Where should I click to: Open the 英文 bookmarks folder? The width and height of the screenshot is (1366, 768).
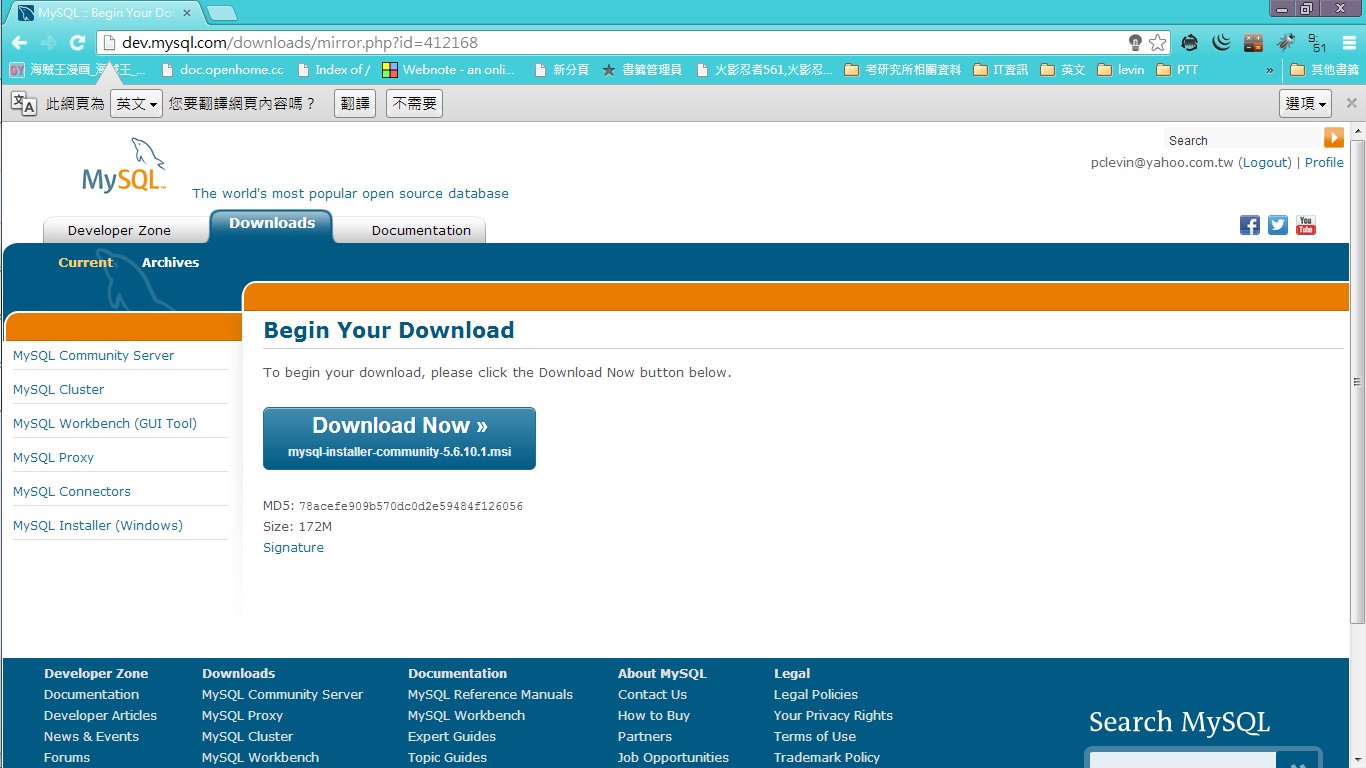(1062, 70)
